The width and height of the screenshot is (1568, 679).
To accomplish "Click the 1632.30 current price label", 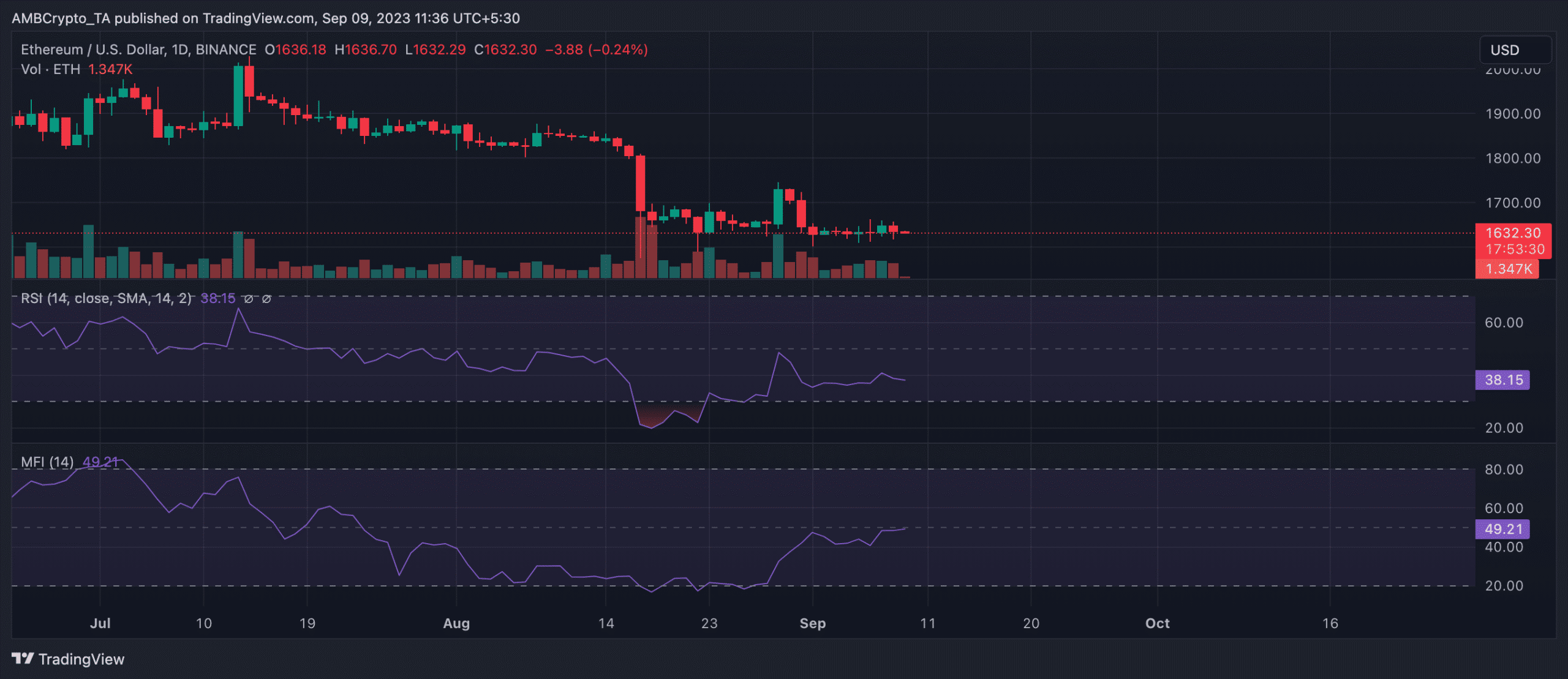I will [1513, 233].
